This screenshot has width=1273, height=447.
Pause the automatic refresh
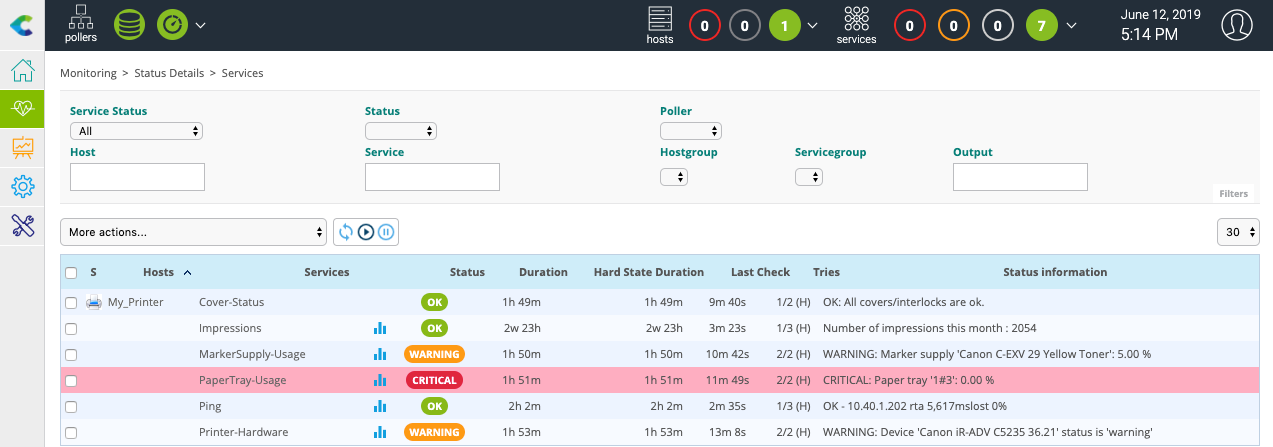[x=386, y=232]
